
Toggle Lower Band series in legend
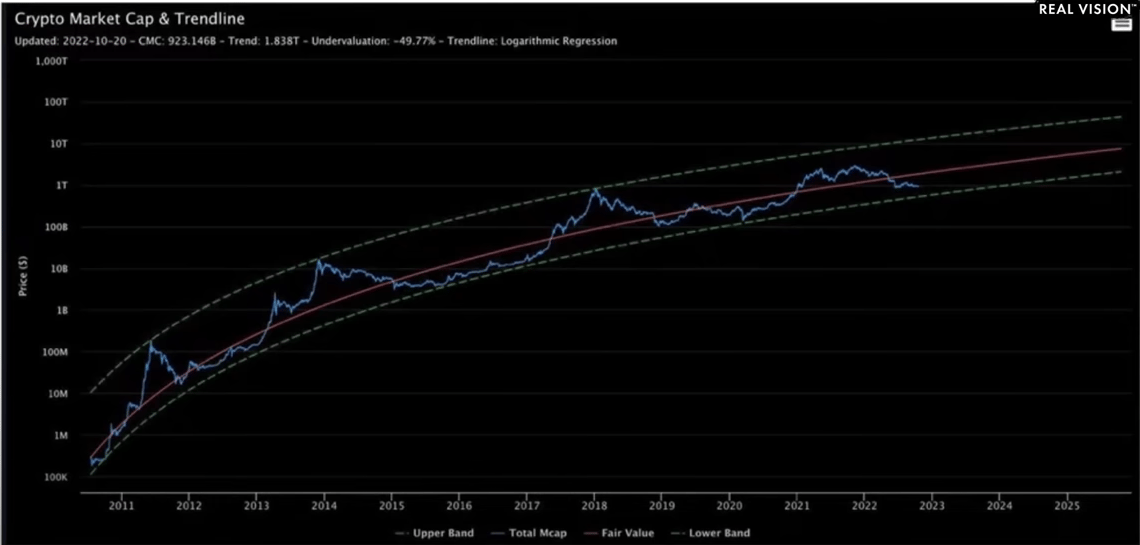pos(709,533)
